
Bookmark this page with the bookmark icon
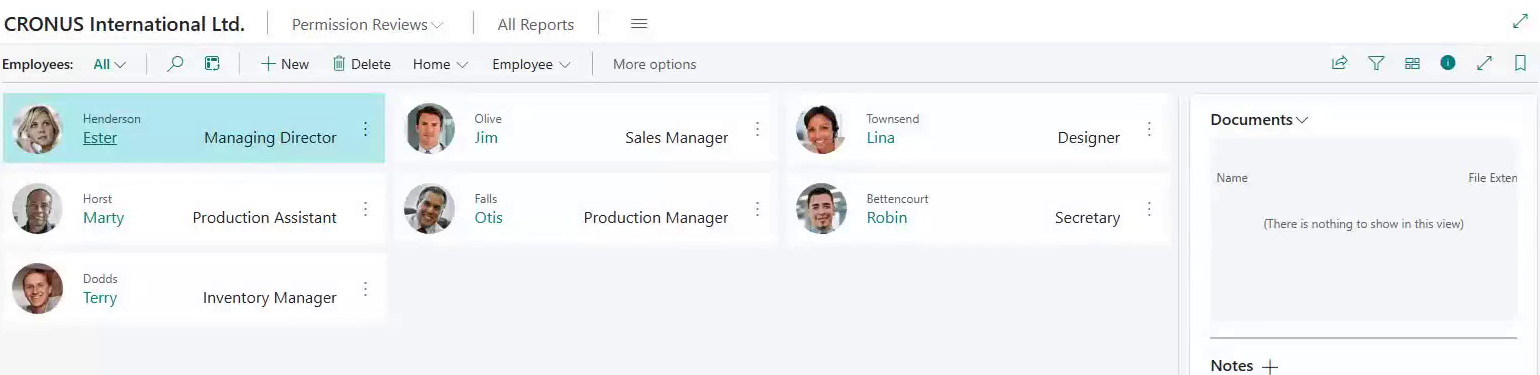click(1520, 63)
